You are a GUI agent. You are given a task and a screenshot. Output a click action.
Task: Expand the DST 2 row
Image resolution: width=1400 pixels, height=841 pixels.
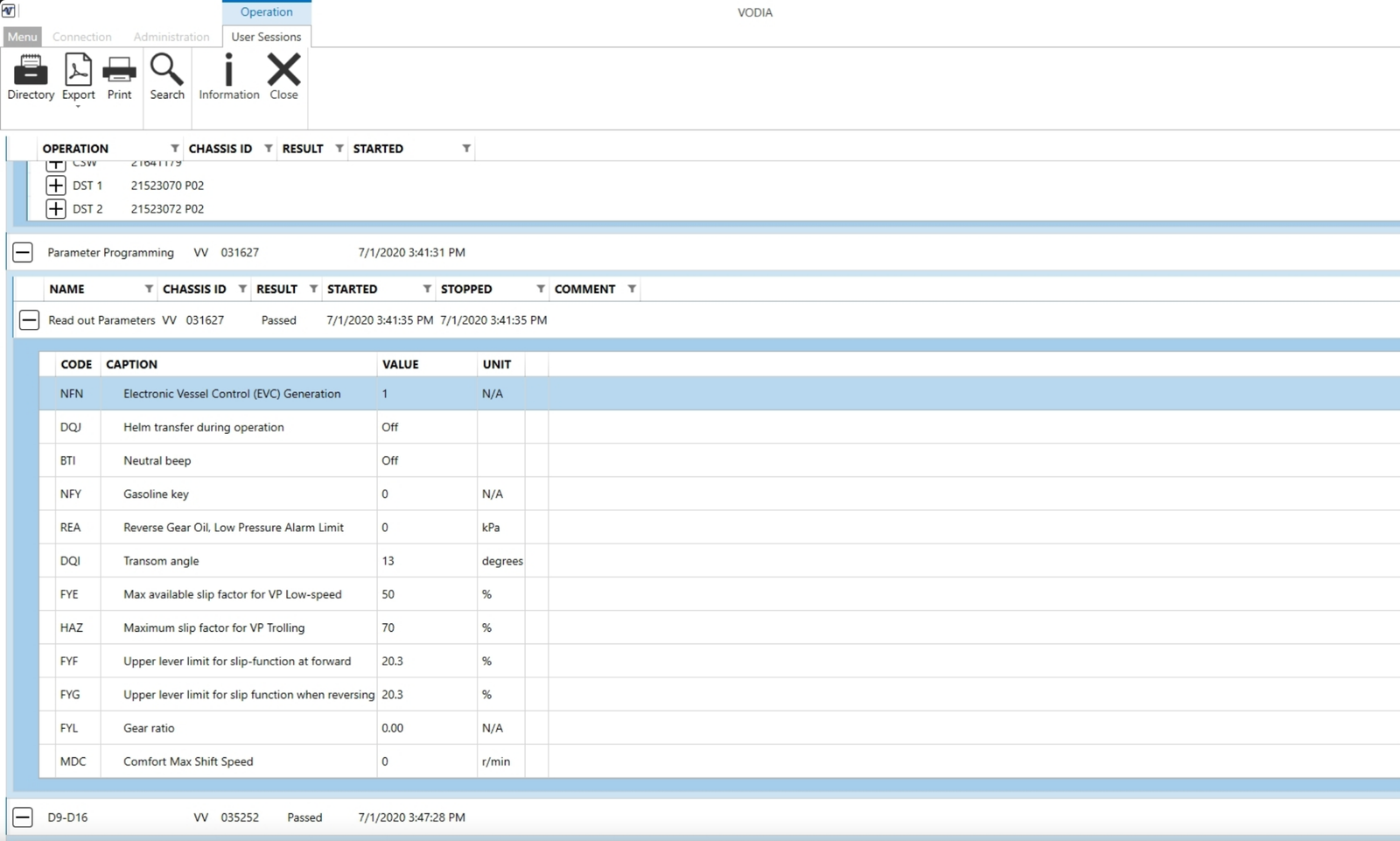coord(56,209)
